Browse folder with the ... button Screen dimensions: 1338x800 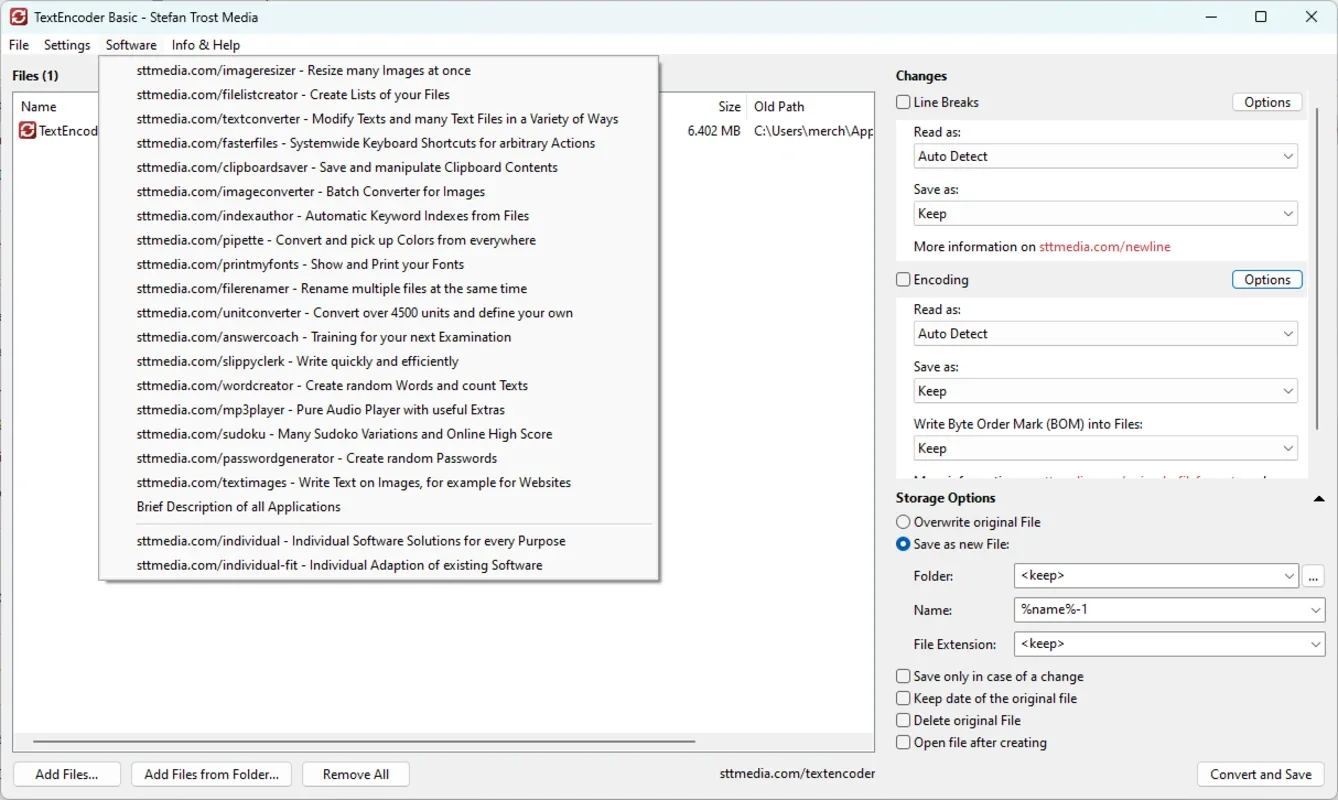[x=1313, y=576]
